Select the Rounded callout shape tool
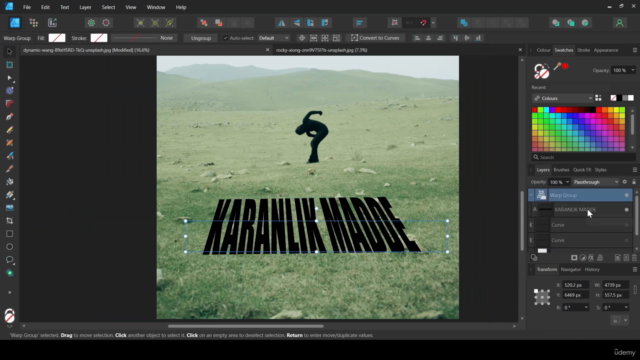This screenshot has width=640, height=360. click(x=9, y=260)
